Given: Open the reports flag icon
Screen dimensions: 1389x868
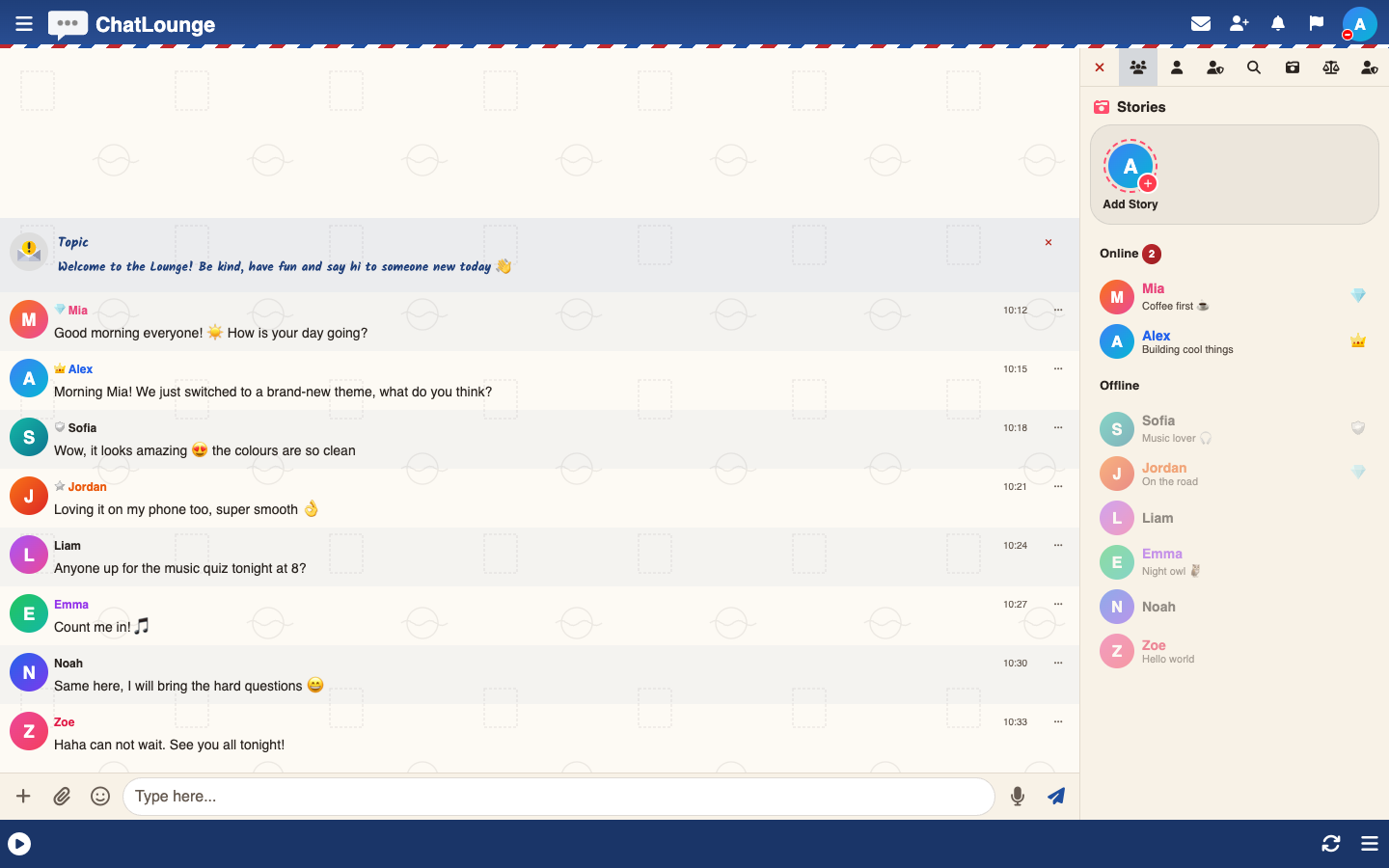Looking at the screenshot, I should (1317, 23).
